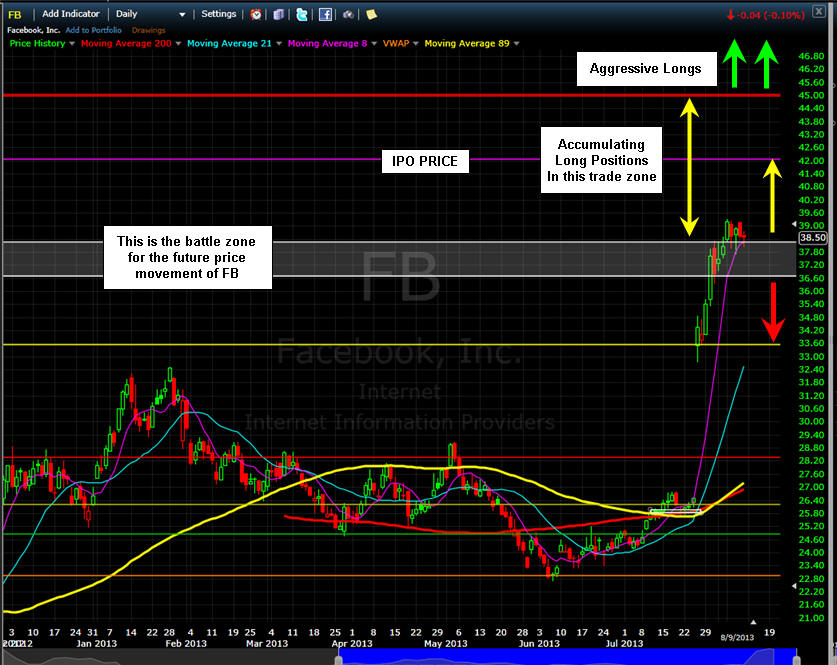Click the 8/9/2013 date marker label
Viewport: 837px width, 665px height.
(x=737, y=637)
